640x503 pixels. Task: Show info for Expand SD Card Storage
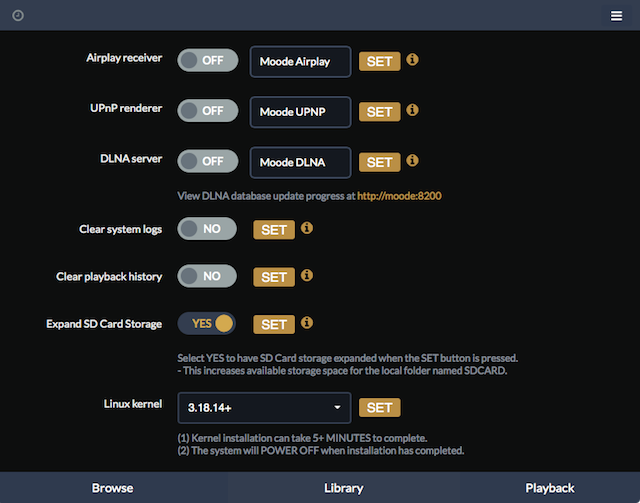pyautogui.click(x=307, y=323)
